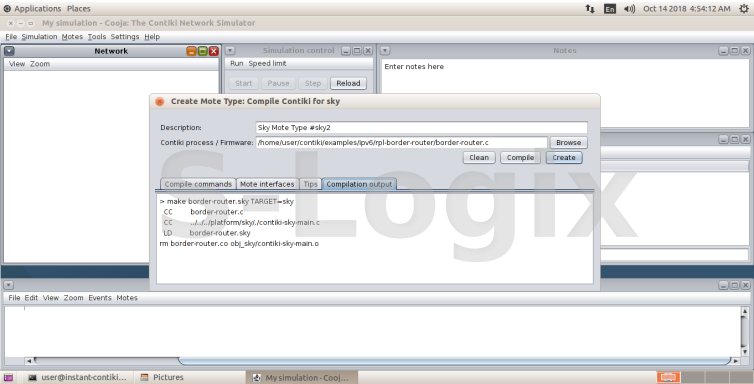Click the Compile button
Screen dimensions: 754x384
point(520,157)
